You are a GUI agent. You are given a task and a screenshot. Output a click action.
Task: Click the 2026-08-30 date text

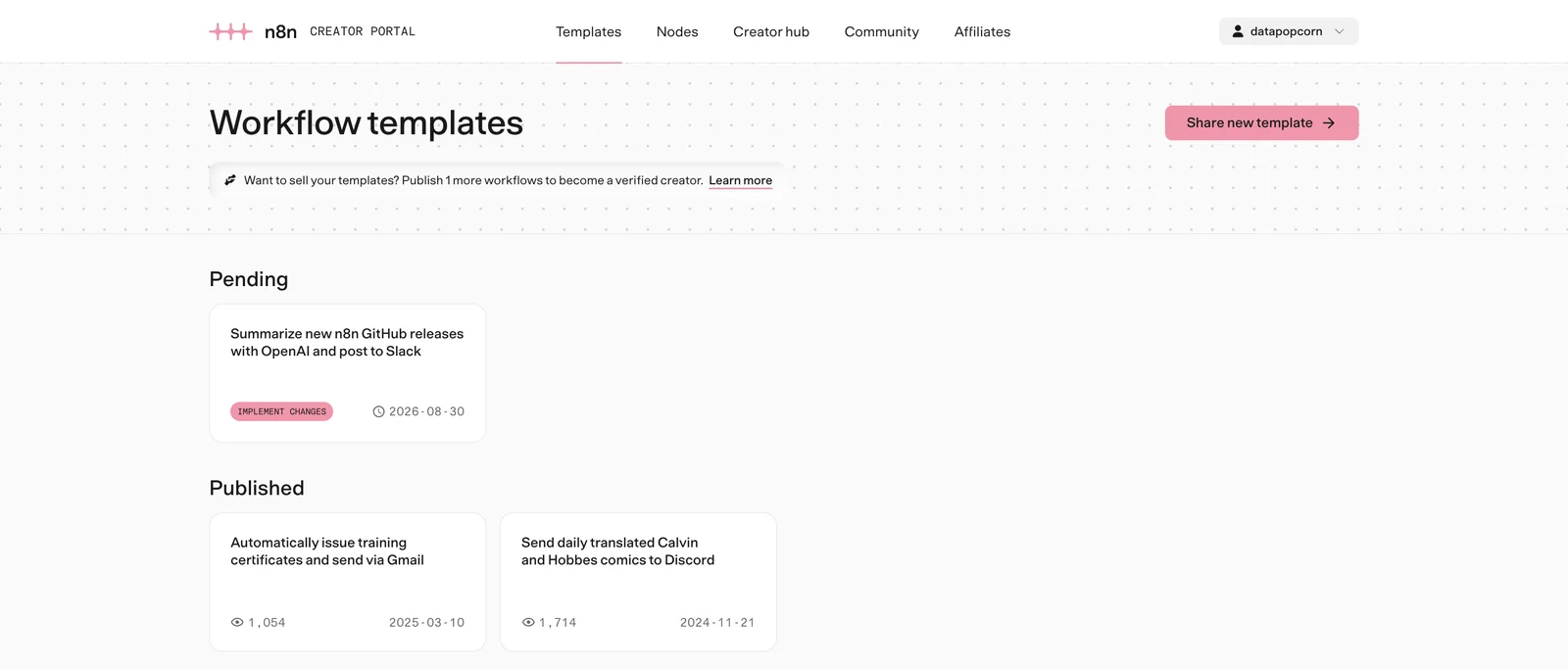(426, 411)
